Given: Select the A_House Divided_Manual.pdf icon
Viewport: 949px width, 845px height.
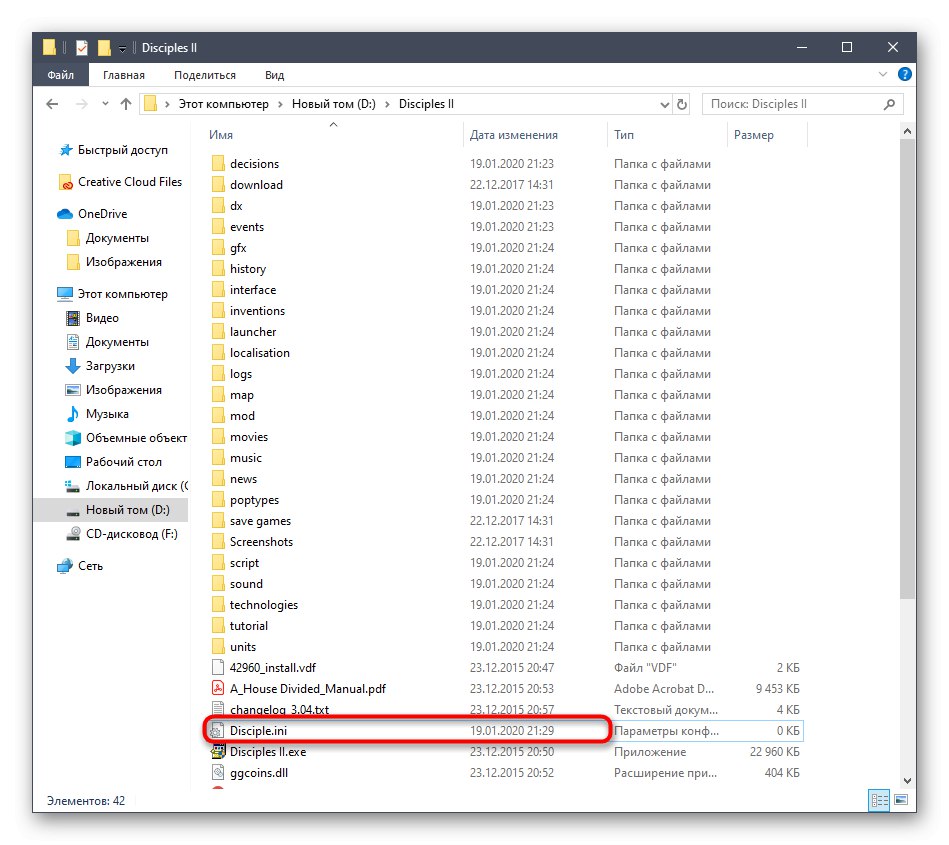Looking at the screenshot, I should tap(217, 688).
